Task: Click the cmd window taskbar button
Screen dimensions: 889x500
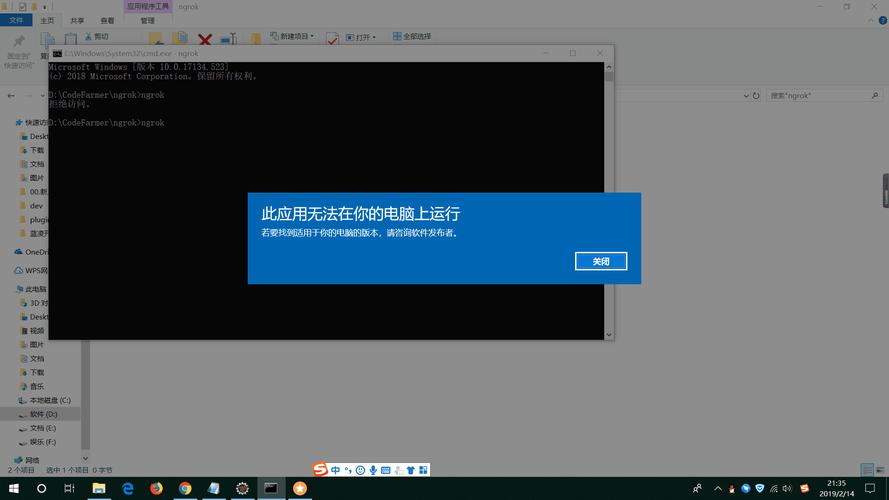Action: pyautogui.click(x=271, y=488)
